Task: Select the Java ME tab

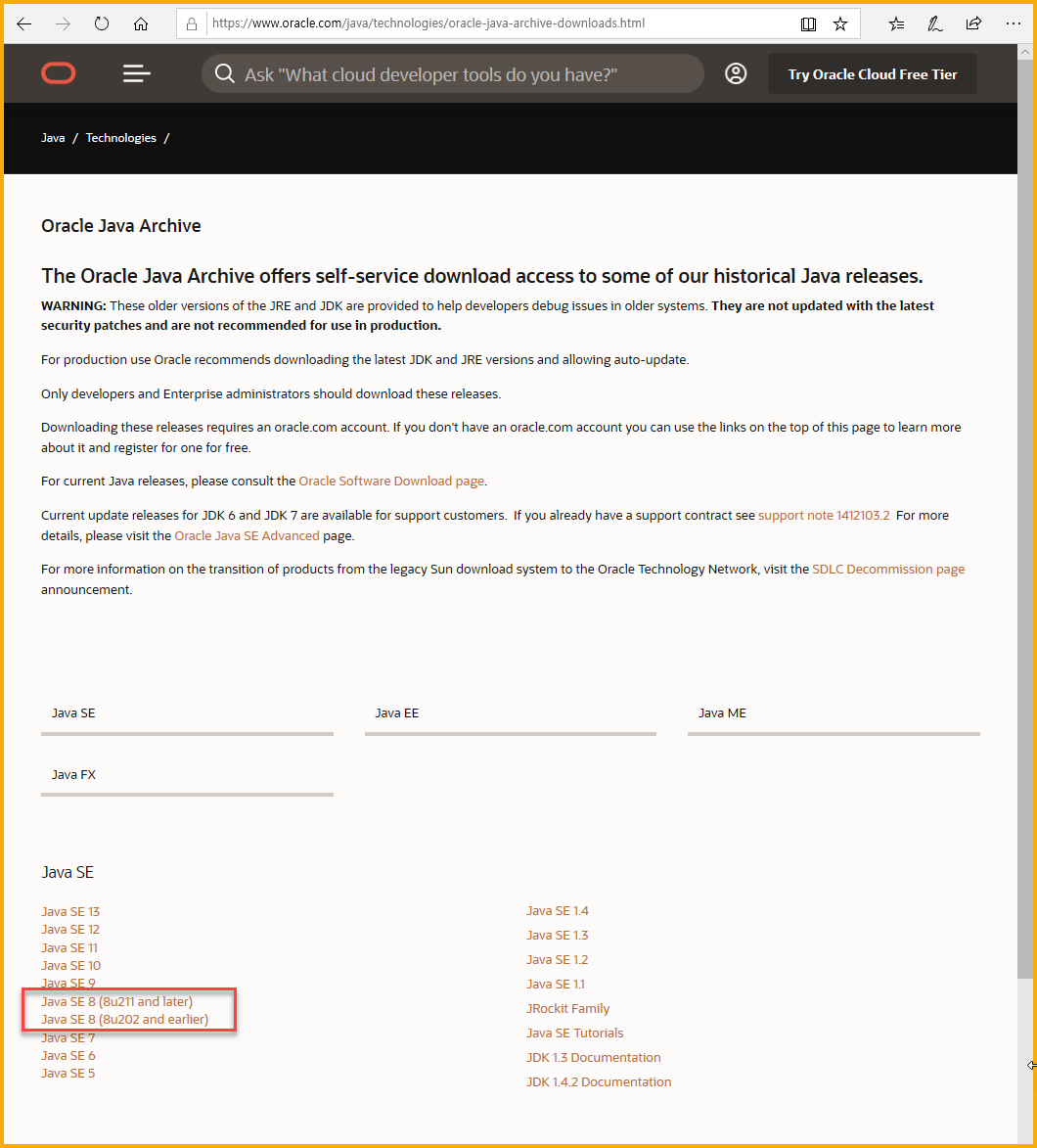Action: [834, 714]
